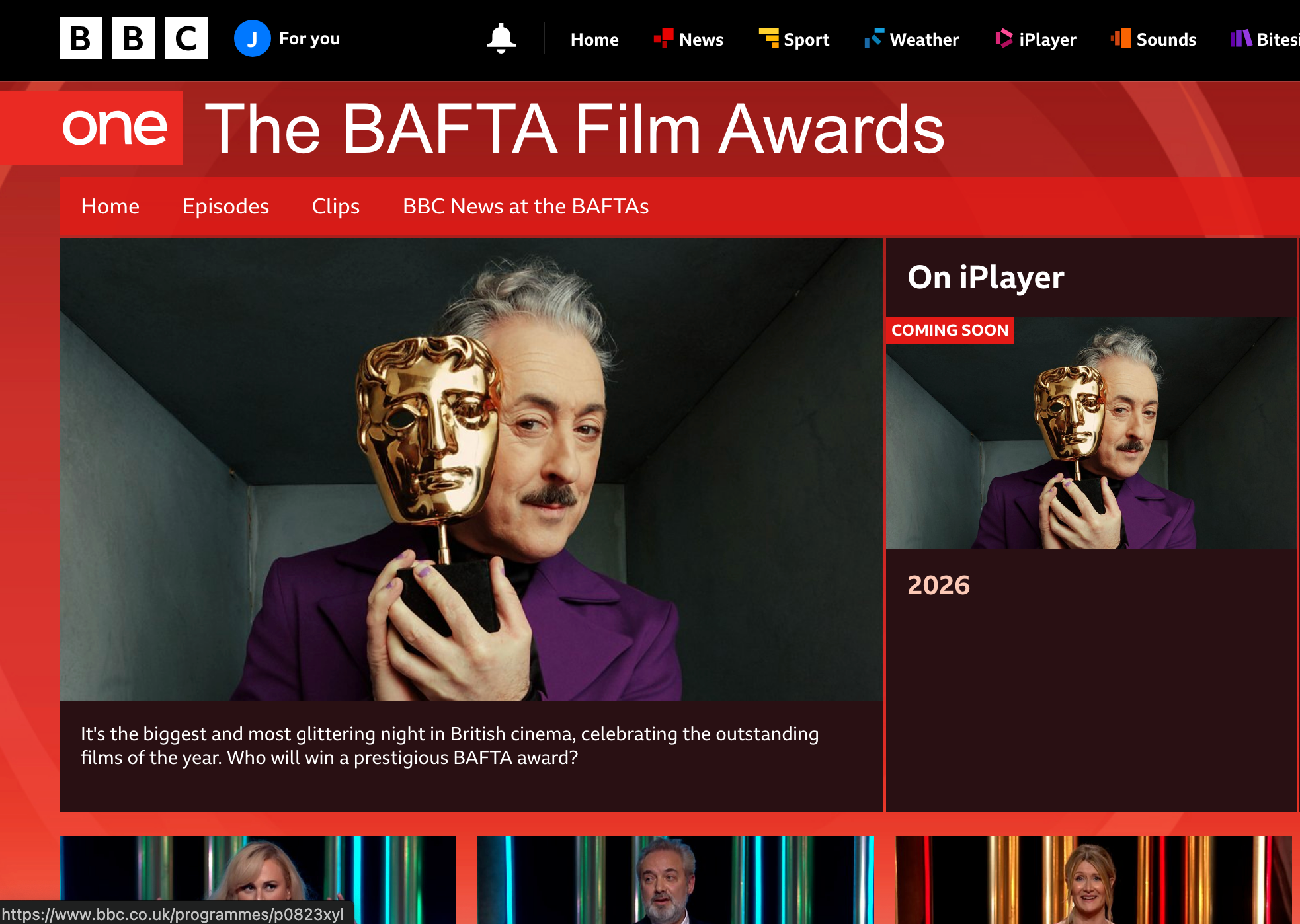The image size is (1300, 924).
Task: Open the 2026 episode link
Action: [x=938, y=585]
